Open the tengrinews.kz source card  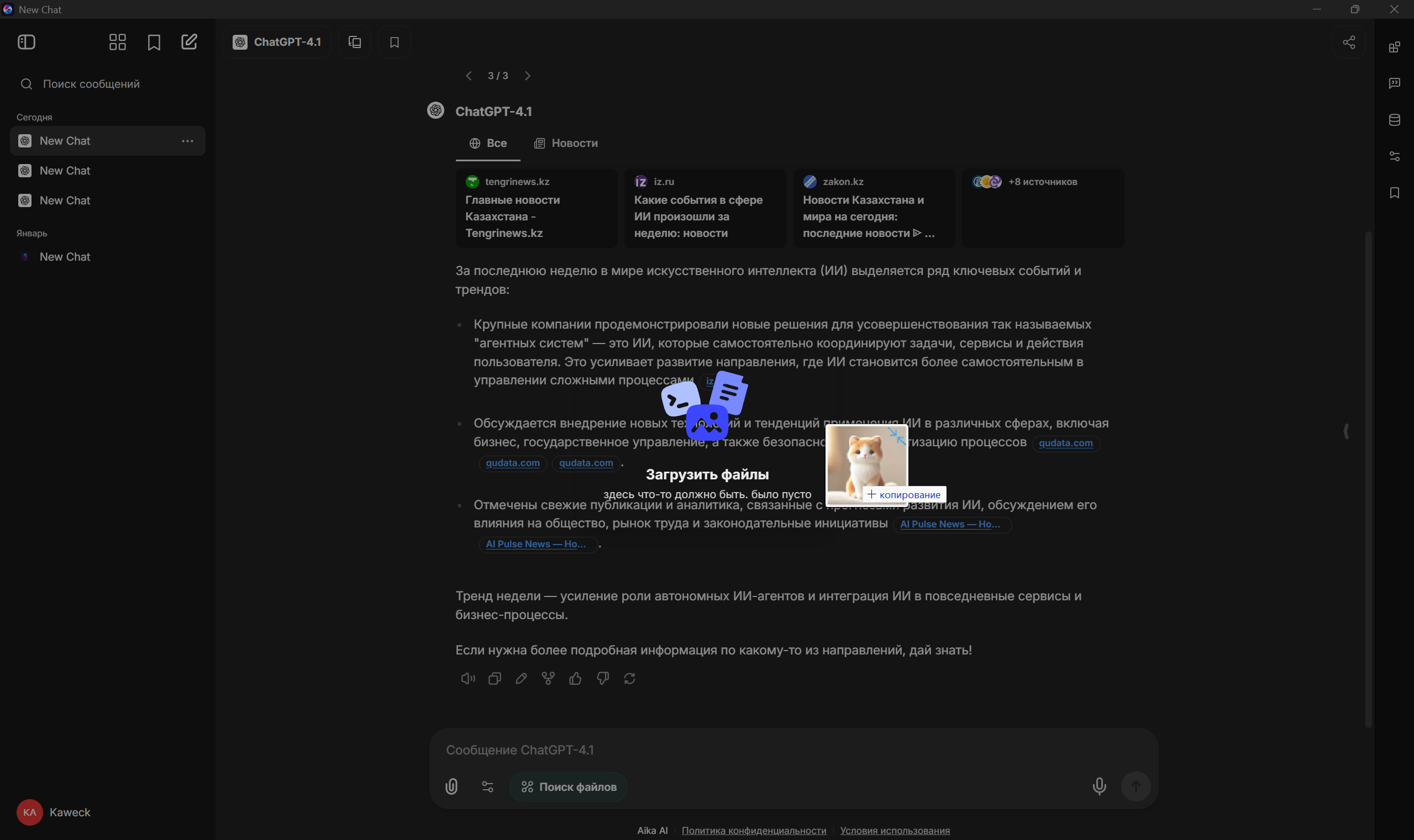pos(537,208)
